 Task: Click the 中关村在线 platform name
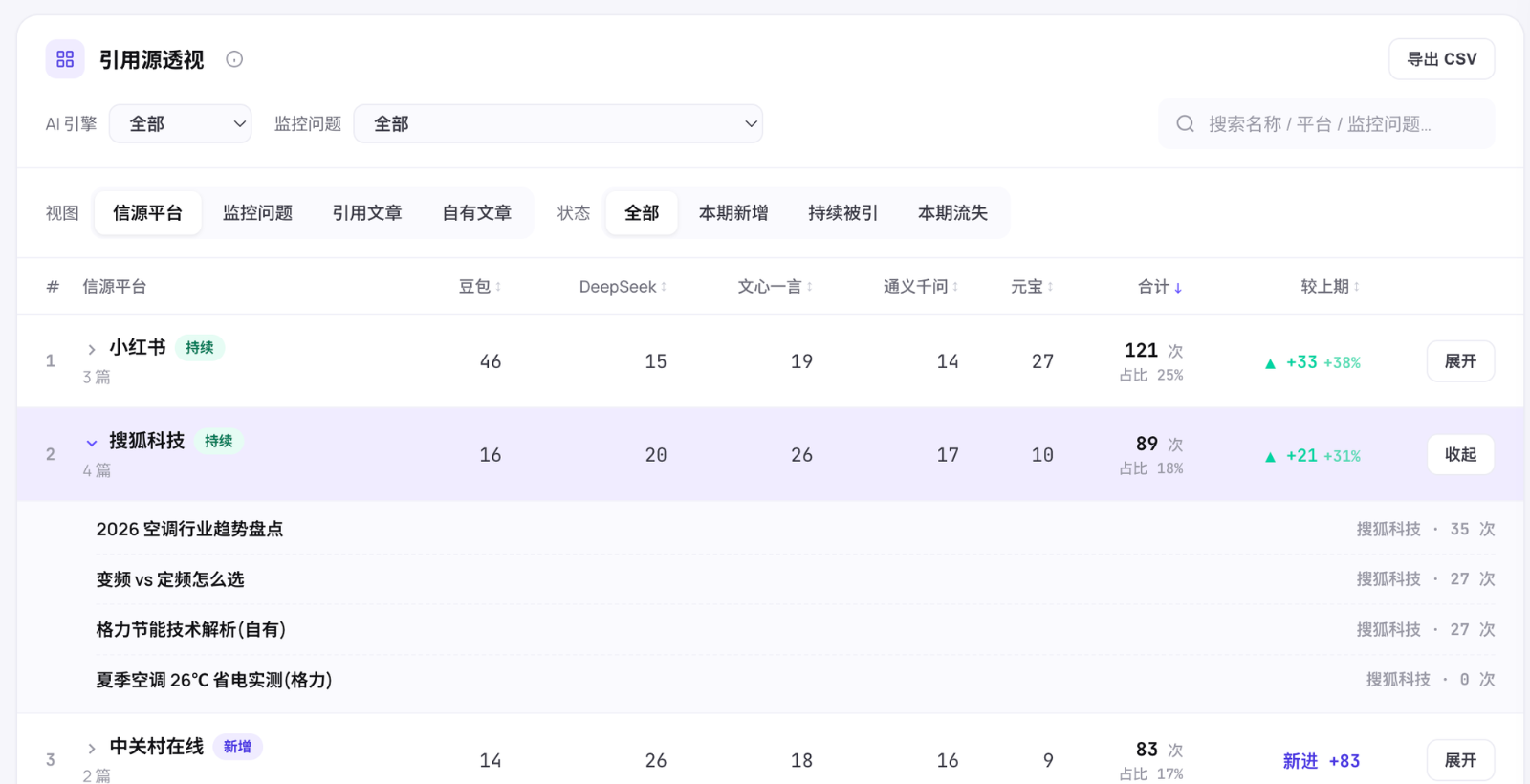click(157, 747)
